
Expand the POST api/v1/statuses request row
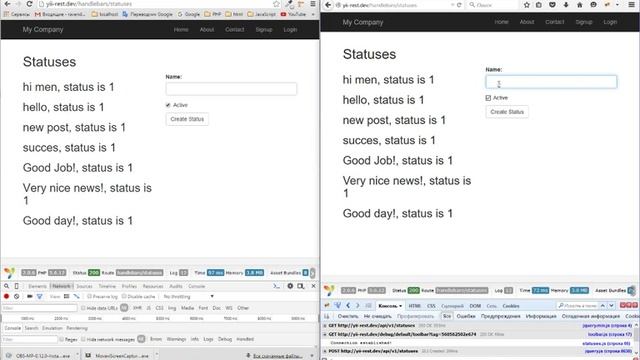tap(325, 351)
